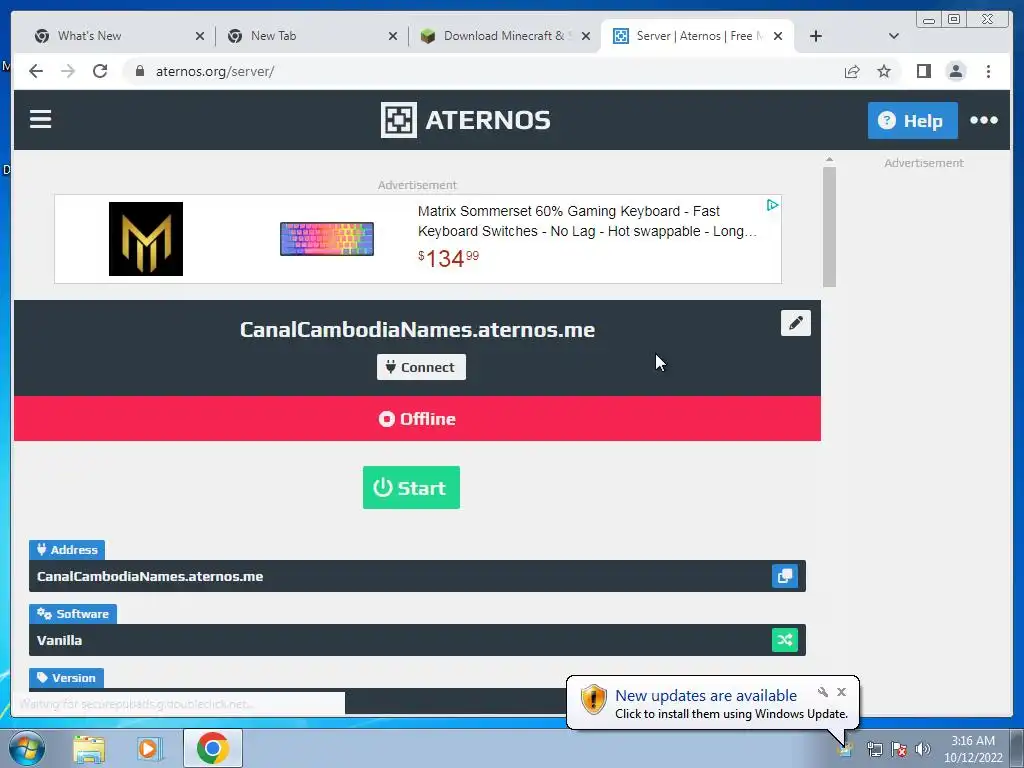Click the Offline status bar

pos(417,419)
